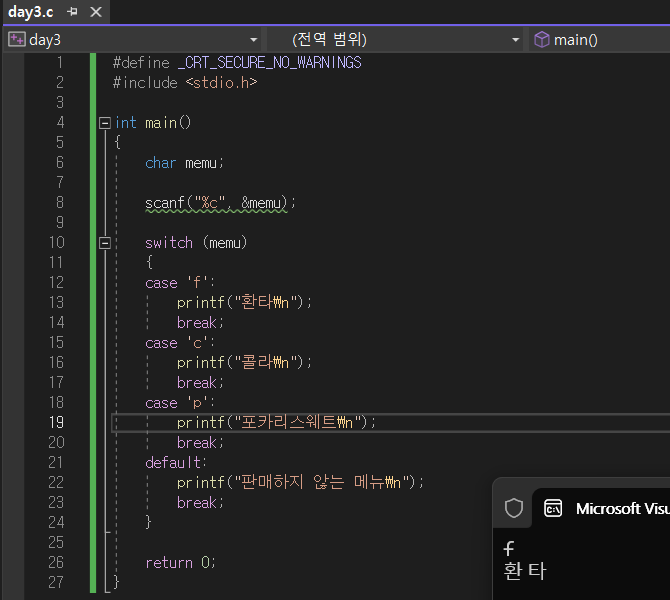
Task: Click the printf("포카리스웨트\n") statement
Action: click(276, 422)
